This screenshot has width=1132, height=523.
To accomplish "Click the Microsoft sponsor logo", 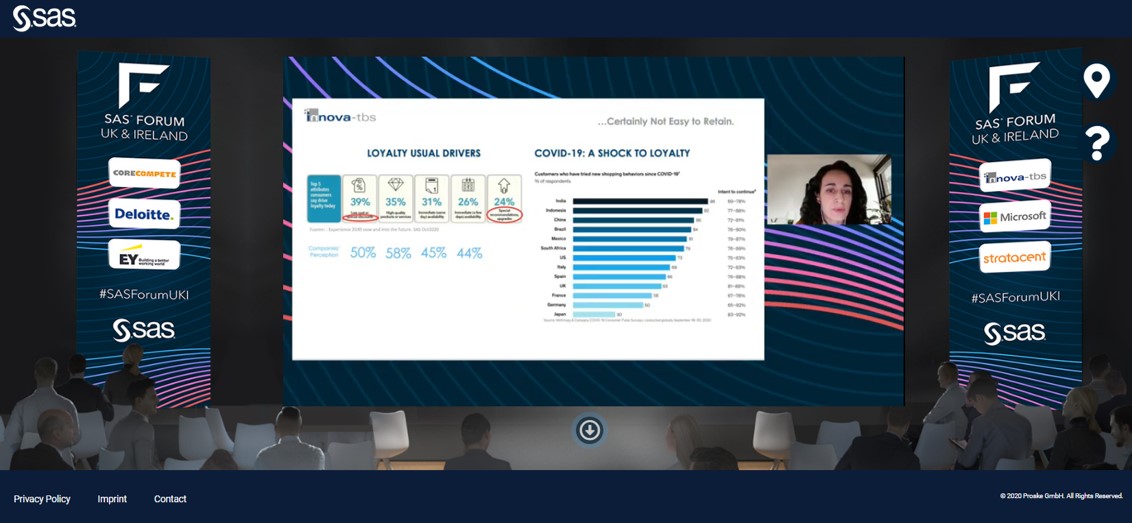I will point(1015,216).
